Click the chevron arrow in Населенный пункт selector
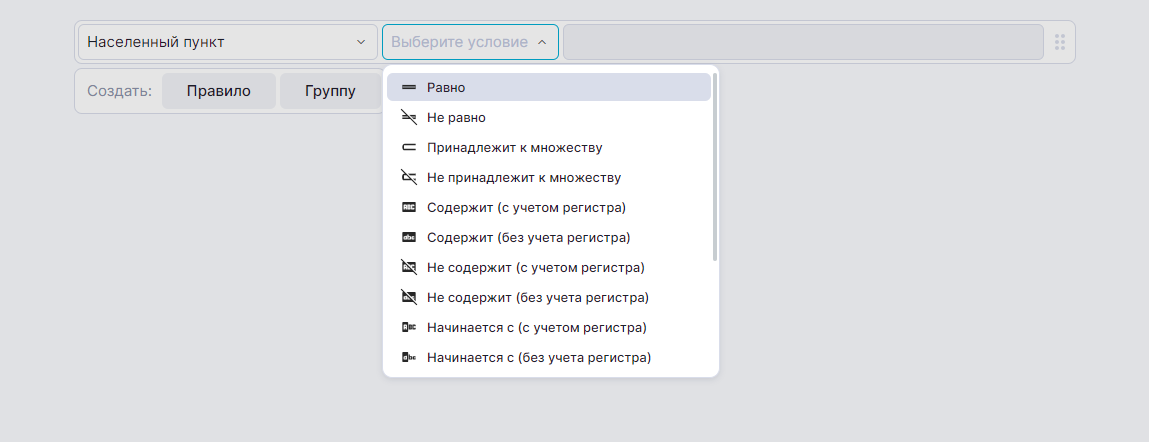Screen dimensions: 1149x442 [x=361, y=43]
